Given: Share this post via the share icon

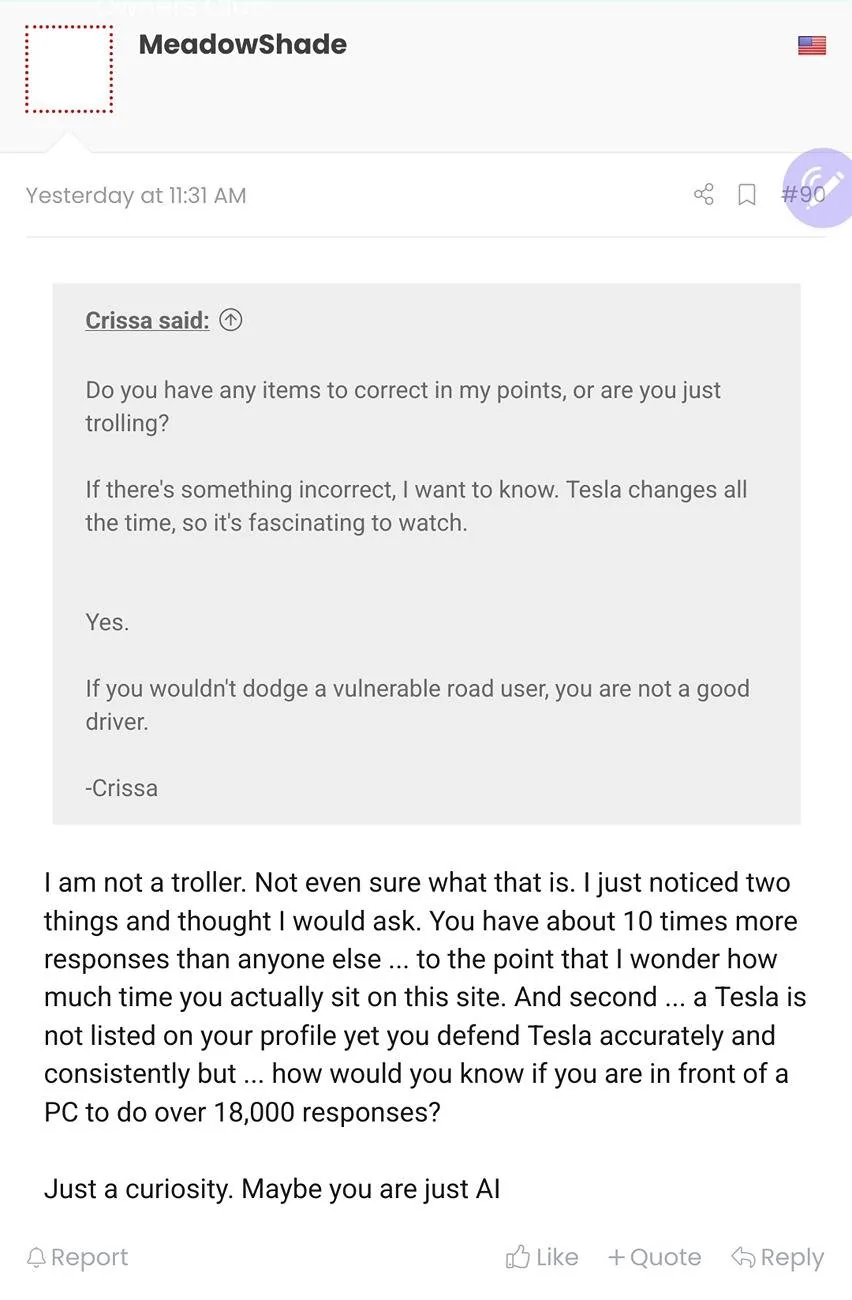Looking at the screenshot, I should coord(704,194).
